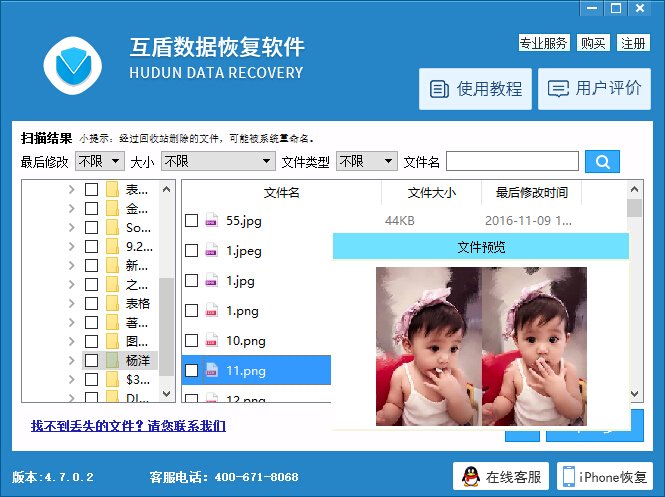665x497 pixels.
Task: Tick checkbox for 1.jpg
Action: 191,281
